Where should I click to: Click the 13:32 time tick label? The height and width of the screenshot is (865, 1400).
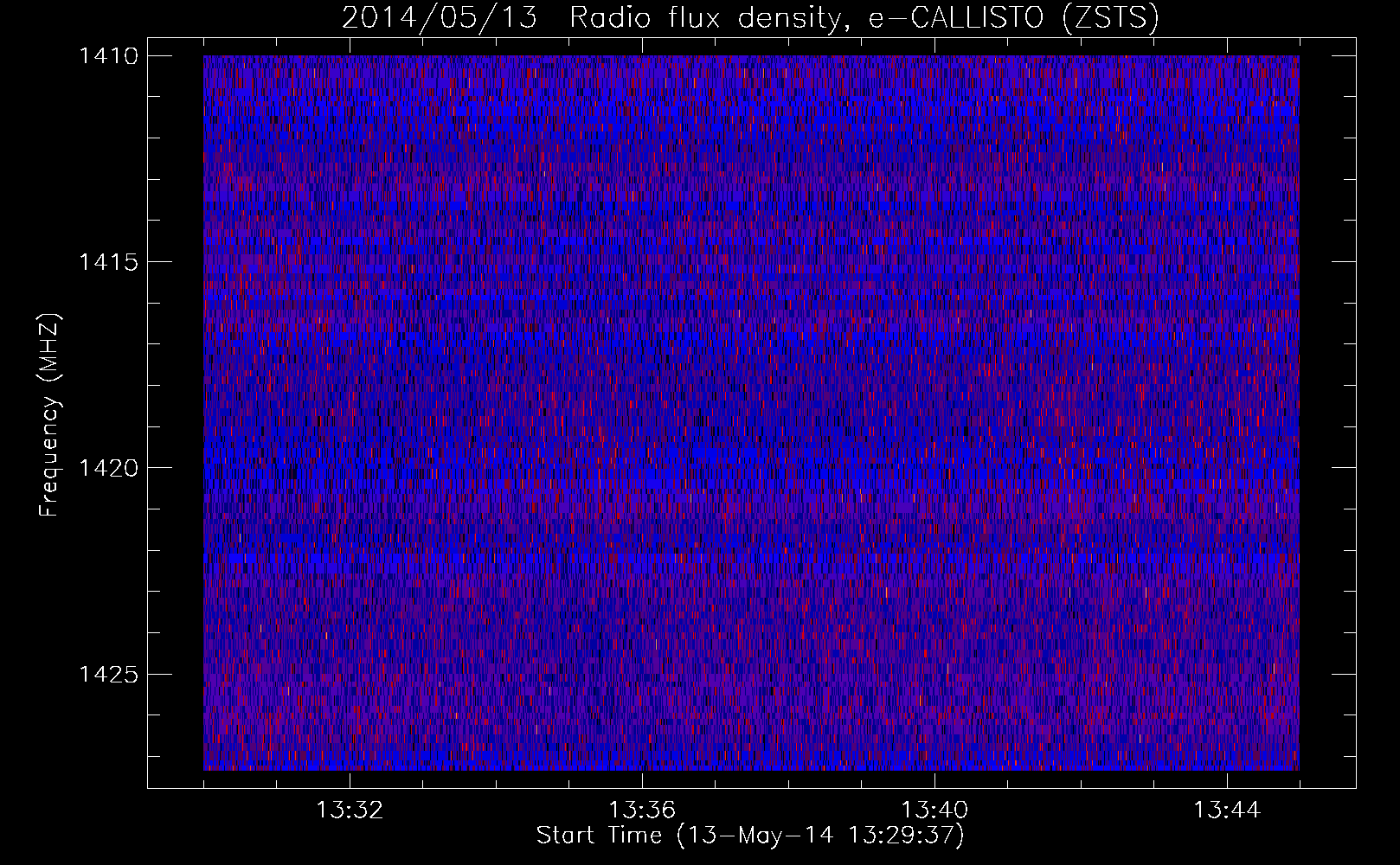click(350, 811)
